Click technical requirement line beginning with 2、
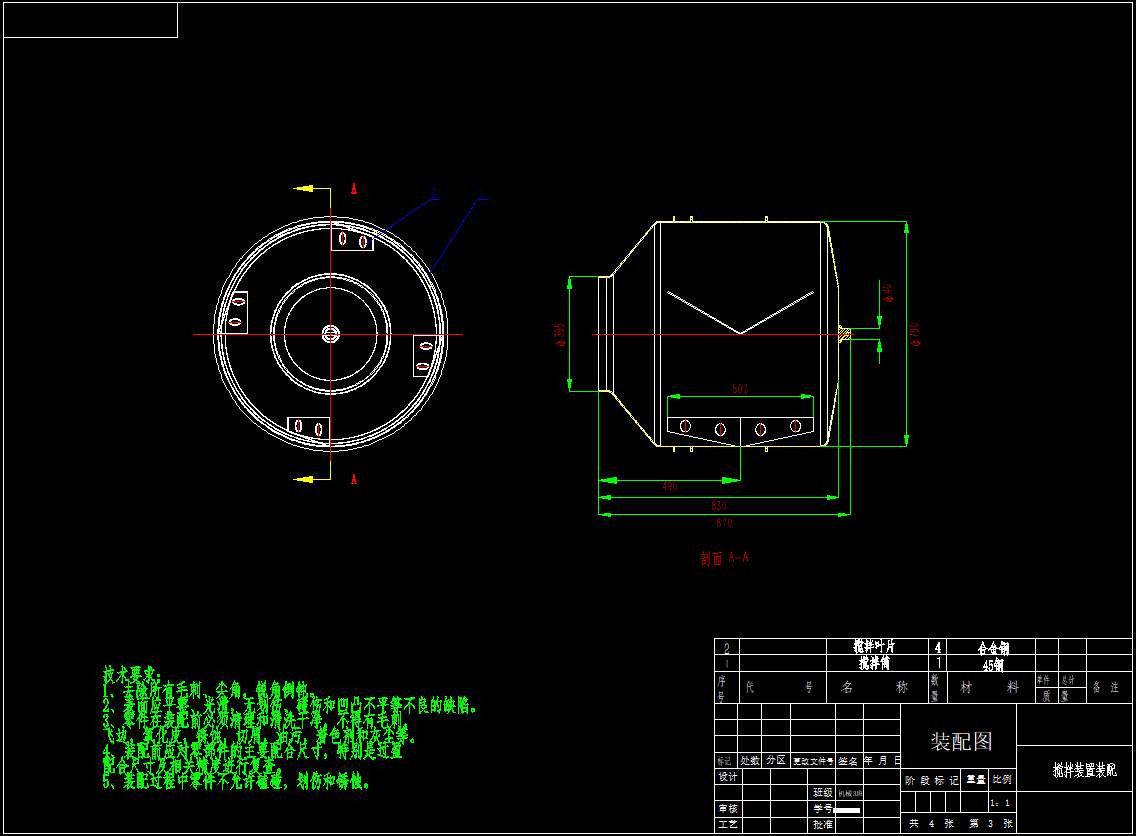The height and width of the screenshot is (836, 1136). coord(290,705)
